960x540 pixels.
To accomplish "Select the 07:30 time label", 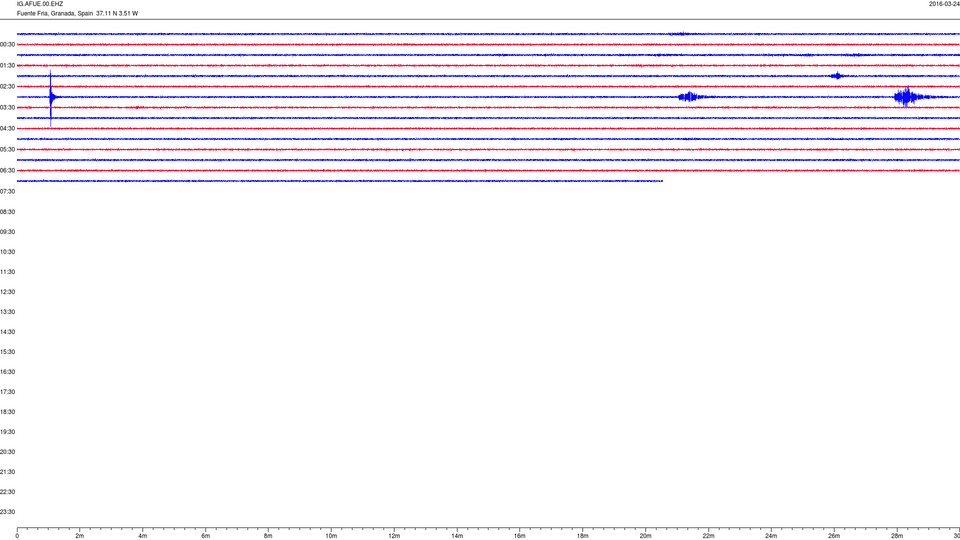I will pyautogui.click(x=7, y=192).
